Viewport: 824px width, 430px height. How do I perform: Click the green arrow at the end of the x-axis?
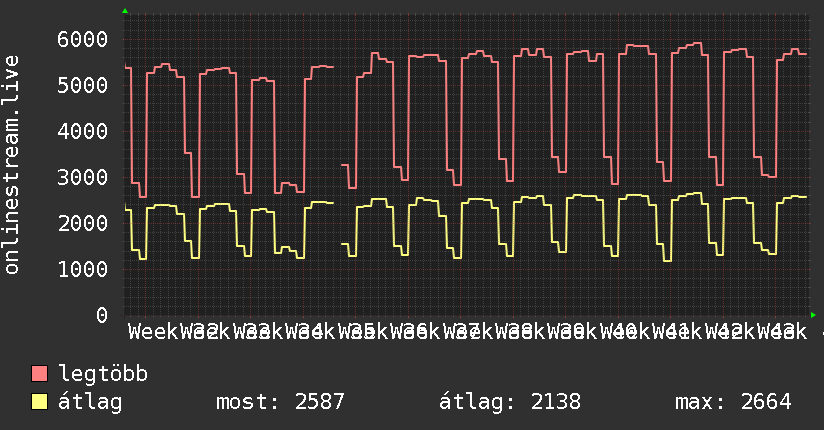813,315
